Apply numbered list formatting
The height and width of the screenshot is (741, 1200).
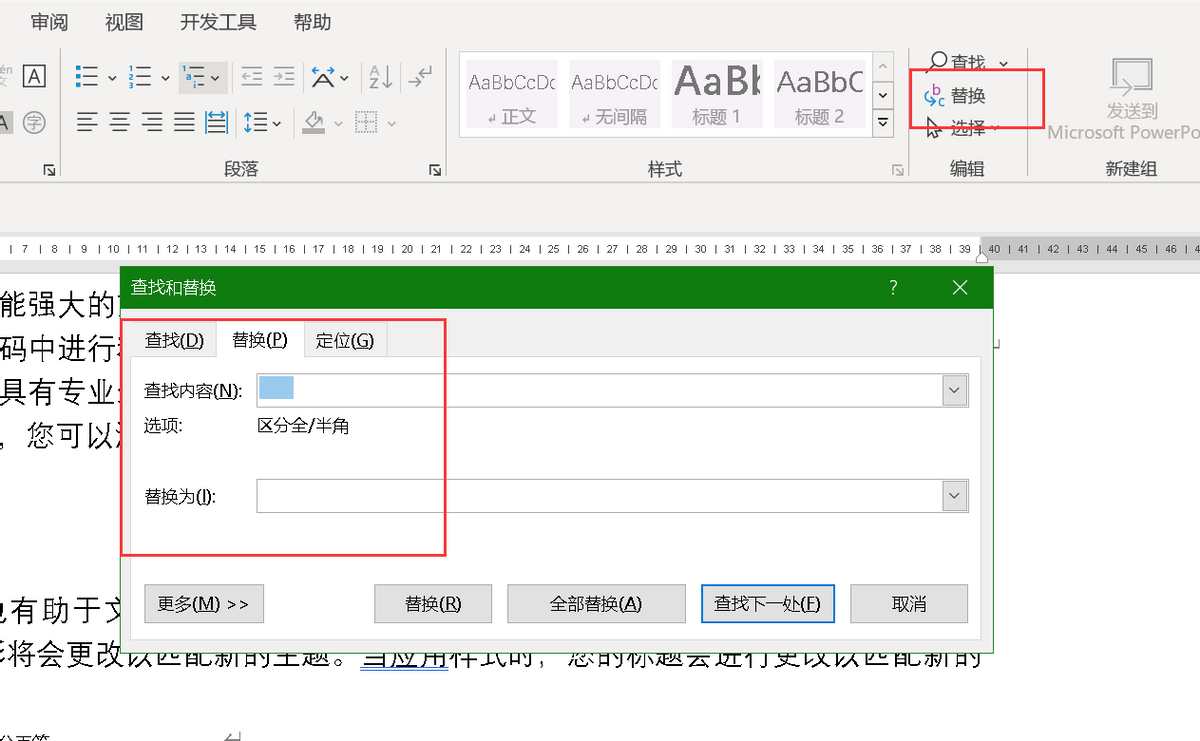tap(140, 77)
